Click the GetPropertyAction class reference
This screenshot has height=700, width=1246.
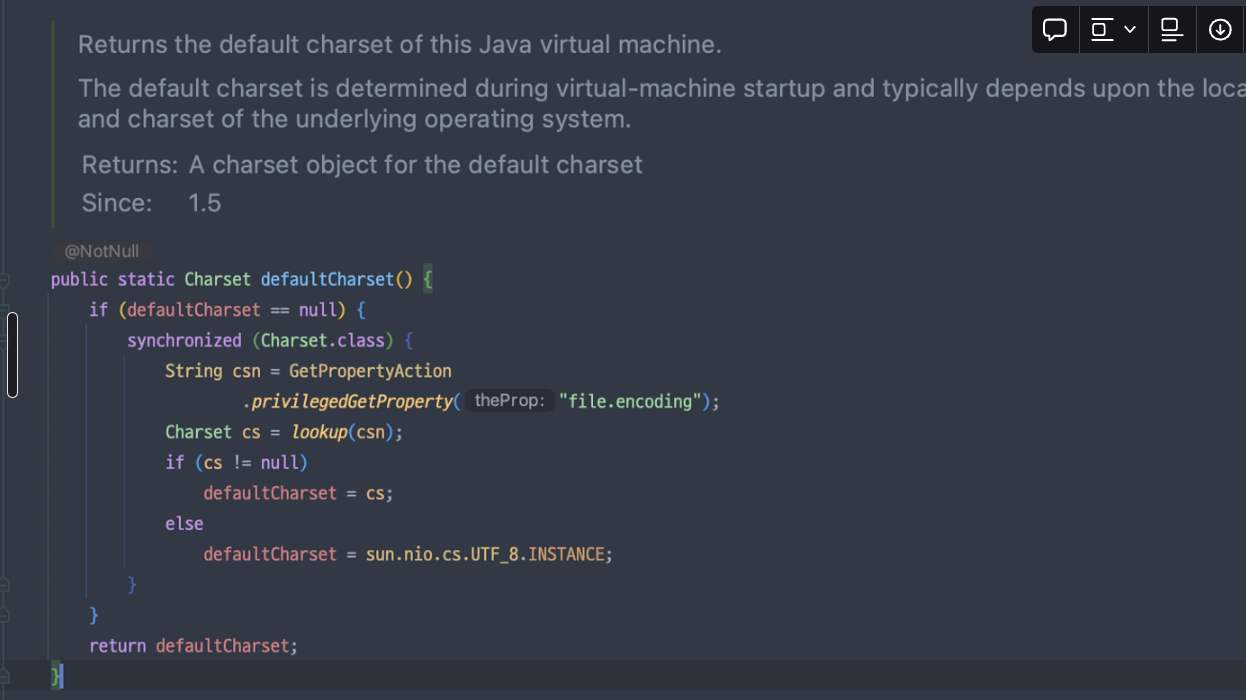tap(370, 371)
